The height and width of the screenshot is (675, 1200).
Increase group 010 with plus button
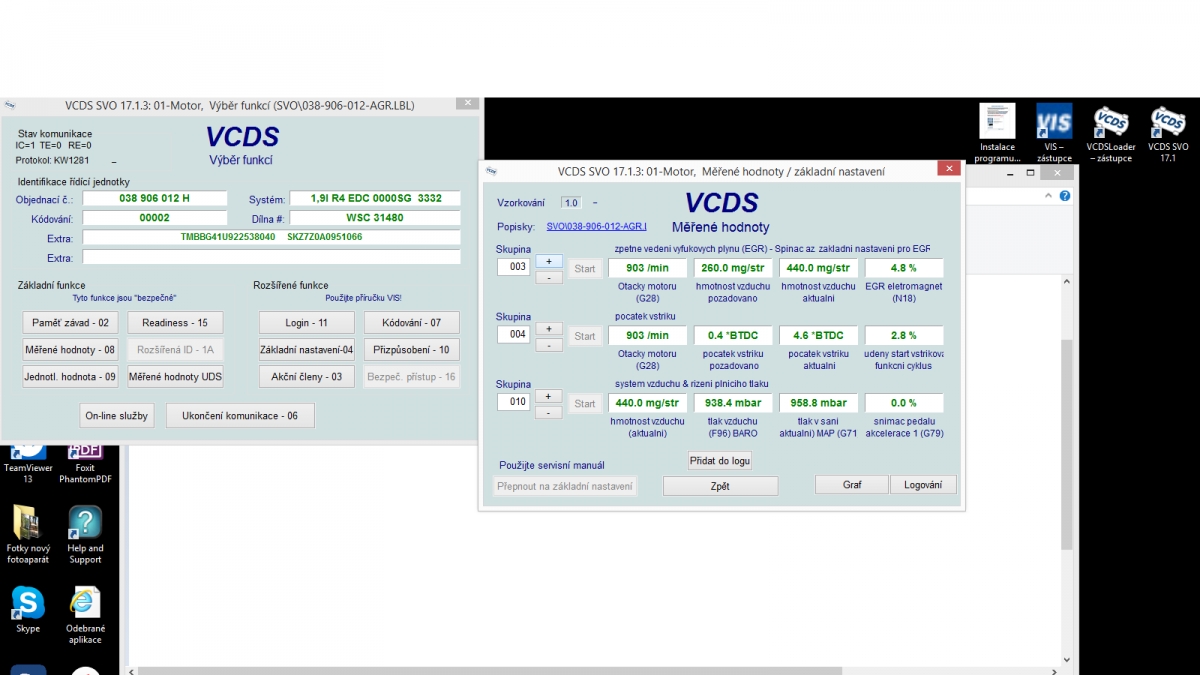pyautogui.click(x=548, y=396)
